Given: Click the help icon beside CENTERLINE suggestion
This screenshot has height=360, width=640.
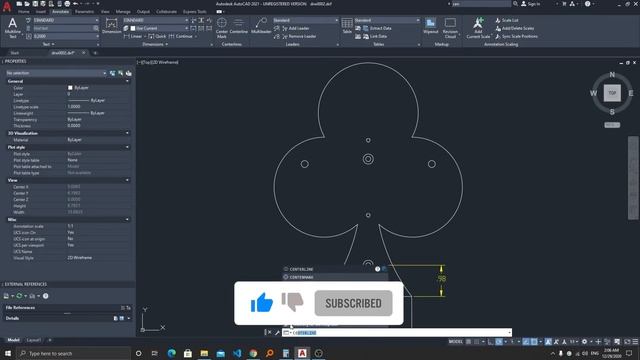Looking at the screenshot, I should pos(378,269).
